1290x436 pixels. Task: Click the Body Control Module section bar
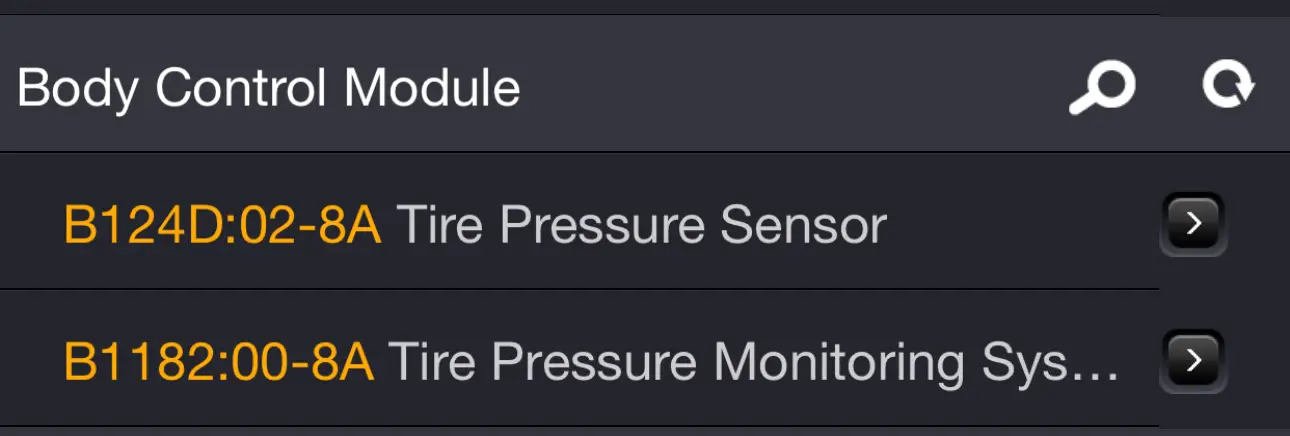point(645,87)
